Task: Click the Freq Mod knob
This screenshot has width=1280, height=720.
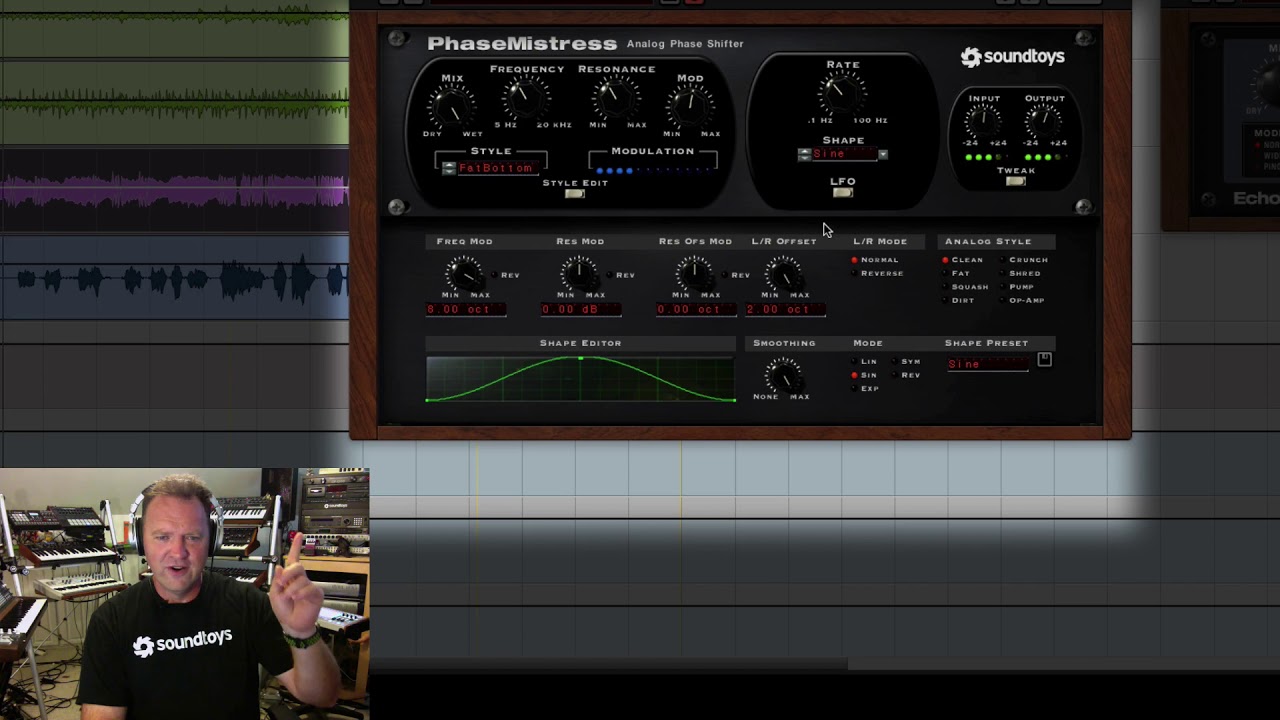Action: (x=464, y=272)
